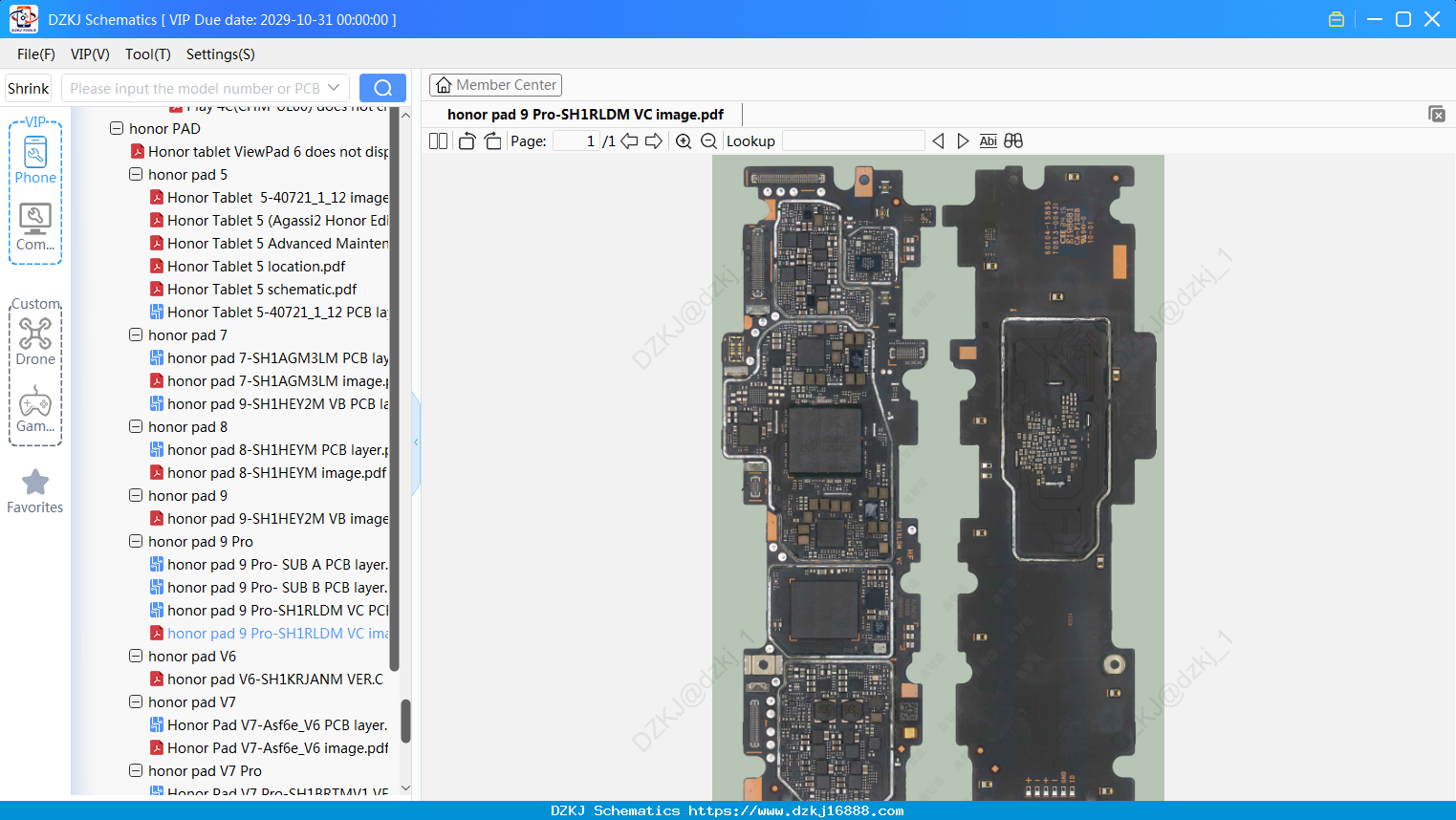Image resolution: width=1456 pixels, height=820 pixels.
Task: Click the page number field
Action: [576, 140]
